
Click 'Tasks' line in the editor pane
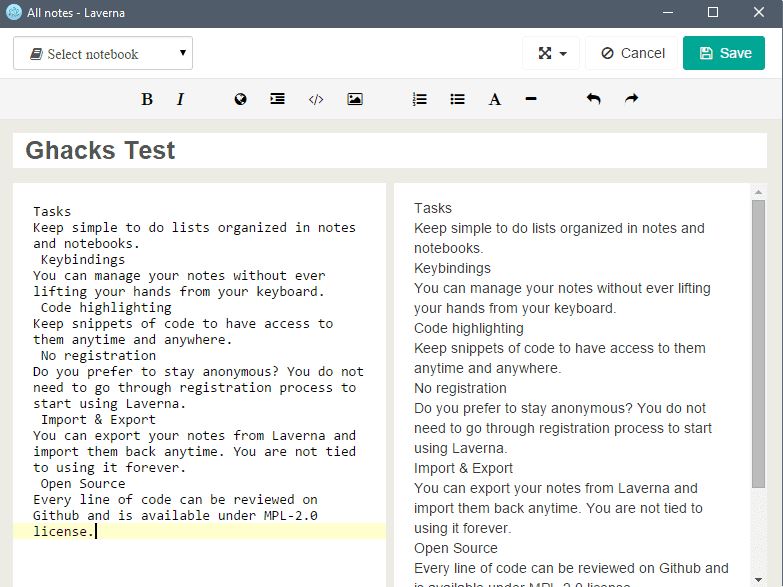pyautogui.click(x=52, y=211)
